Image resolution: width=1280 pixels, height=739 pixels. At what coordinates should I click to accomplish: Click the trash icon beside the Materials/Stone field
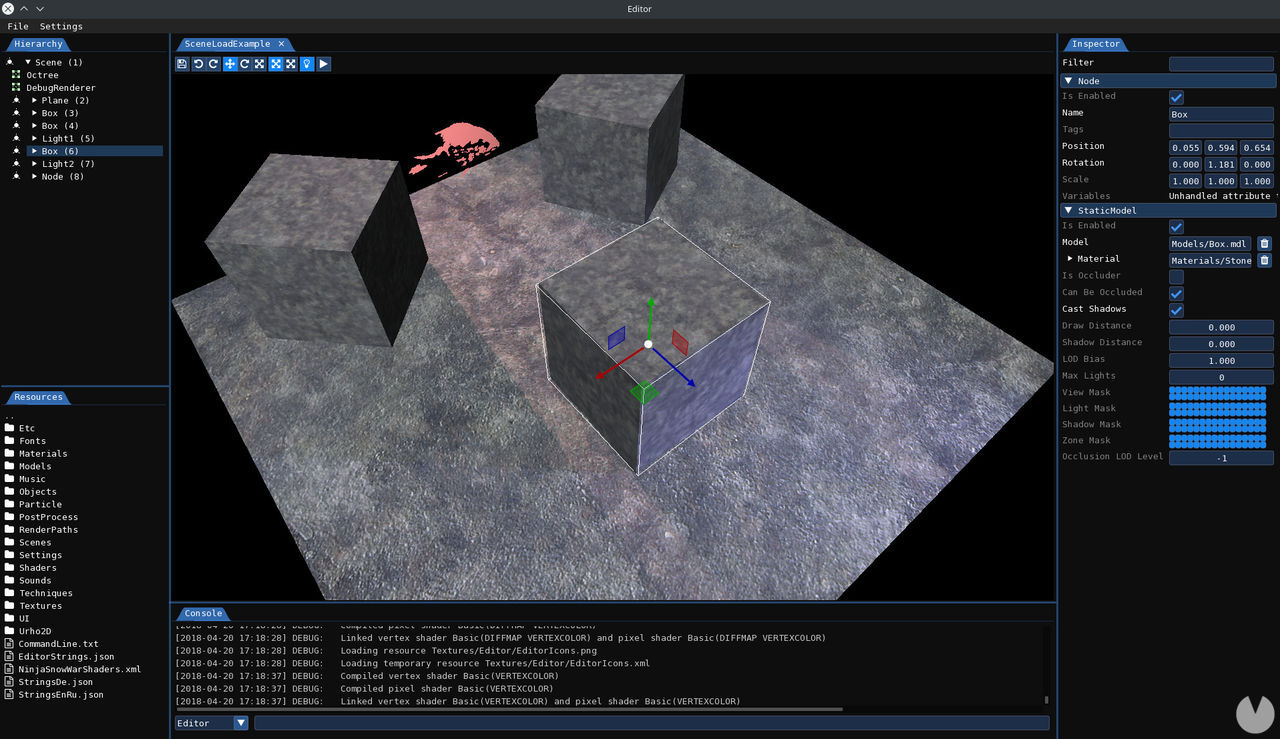(x=1264, y=260)
